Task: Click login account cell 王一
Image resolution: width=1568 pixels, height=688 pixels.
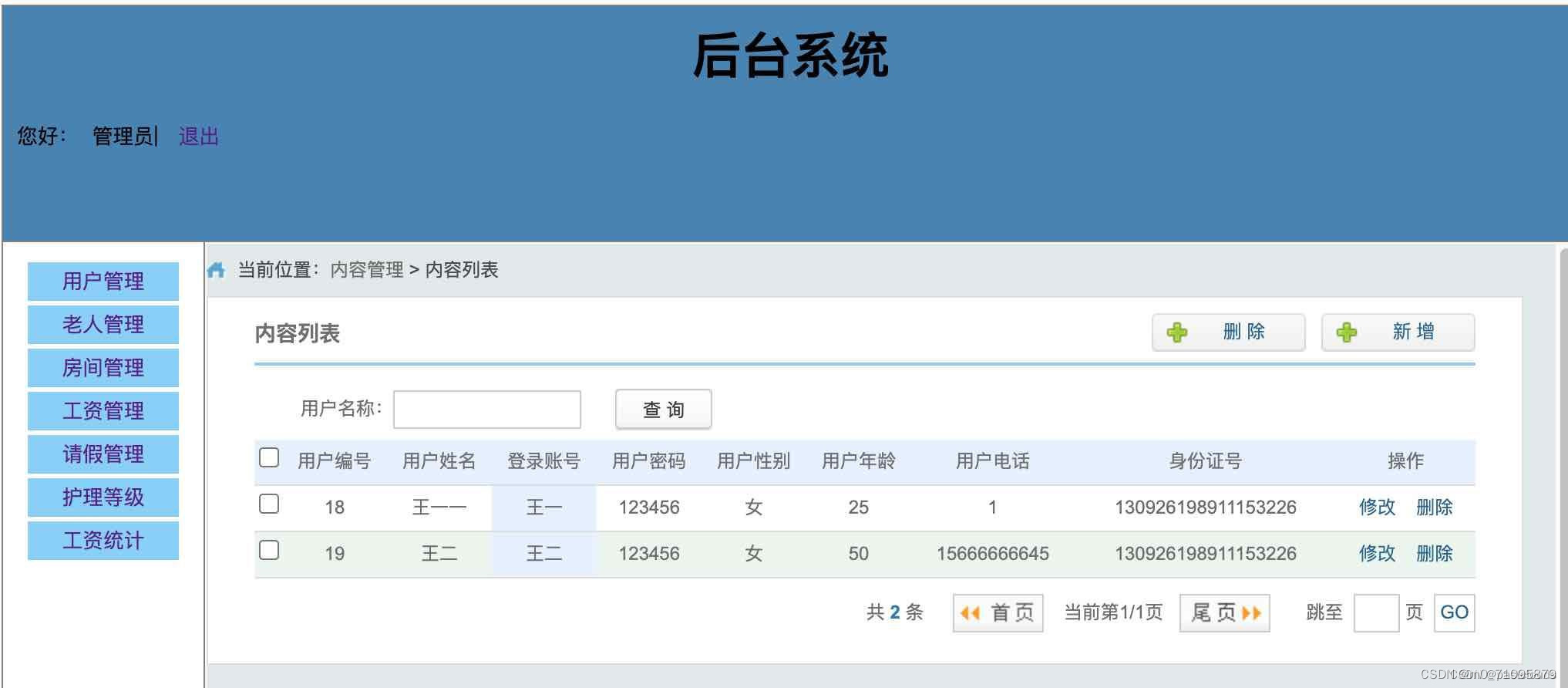Action: (544, 508)
